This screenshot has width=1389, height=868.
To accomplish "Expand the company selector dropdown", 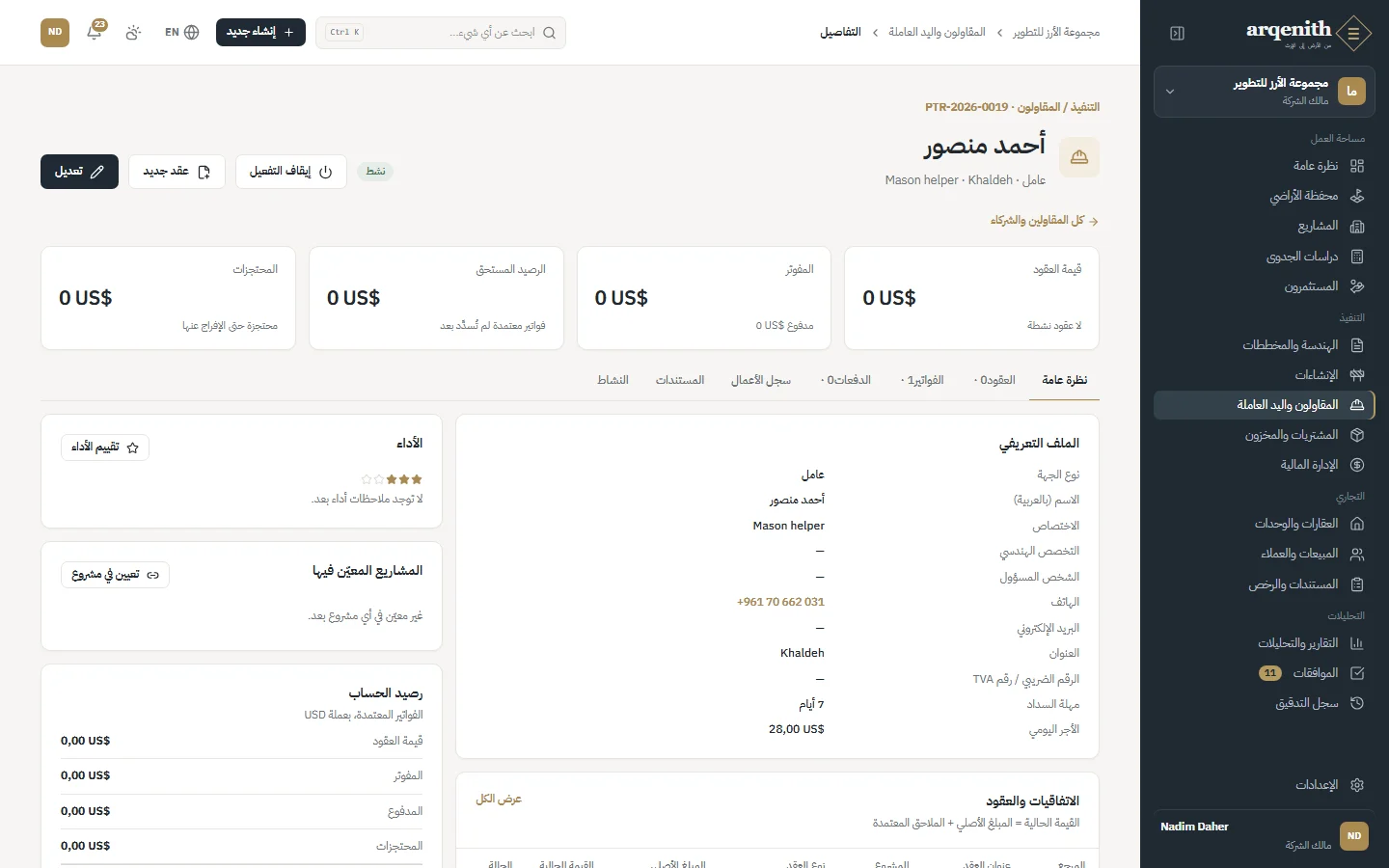I will coord(1265,92).
